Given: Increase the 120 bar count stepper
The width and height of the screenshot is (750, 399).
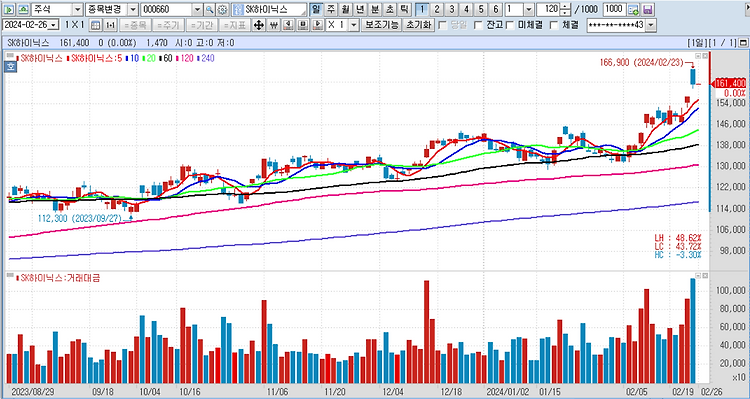Looking at the screenshot, I should tap(566, 7).
